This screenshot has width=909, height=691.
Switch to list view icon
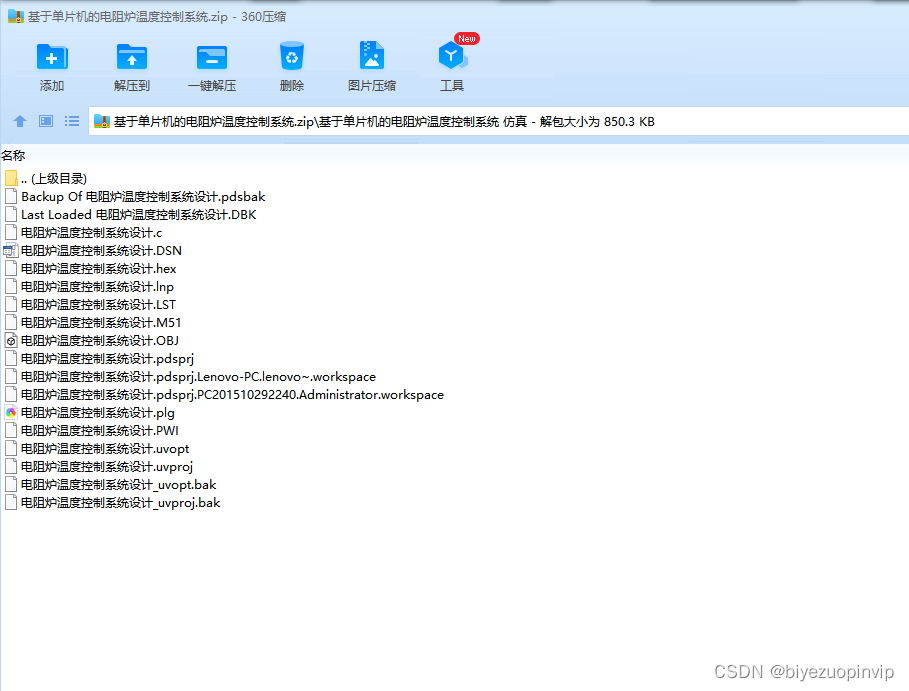point(72,121)
